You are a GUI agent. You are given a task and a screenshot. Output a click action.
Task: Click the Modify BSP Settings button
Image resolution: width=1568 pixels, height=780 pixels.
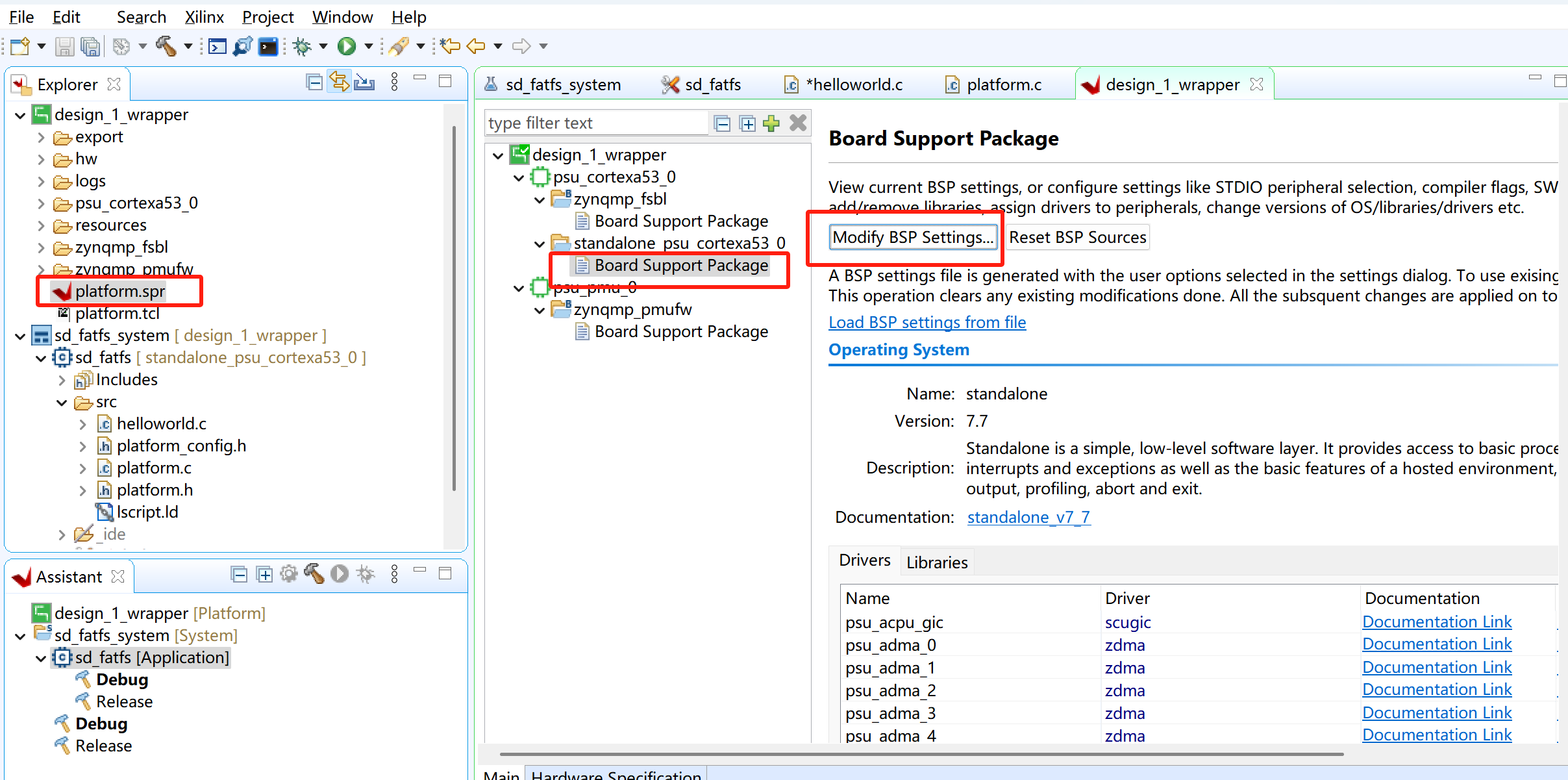click(912, 238)
